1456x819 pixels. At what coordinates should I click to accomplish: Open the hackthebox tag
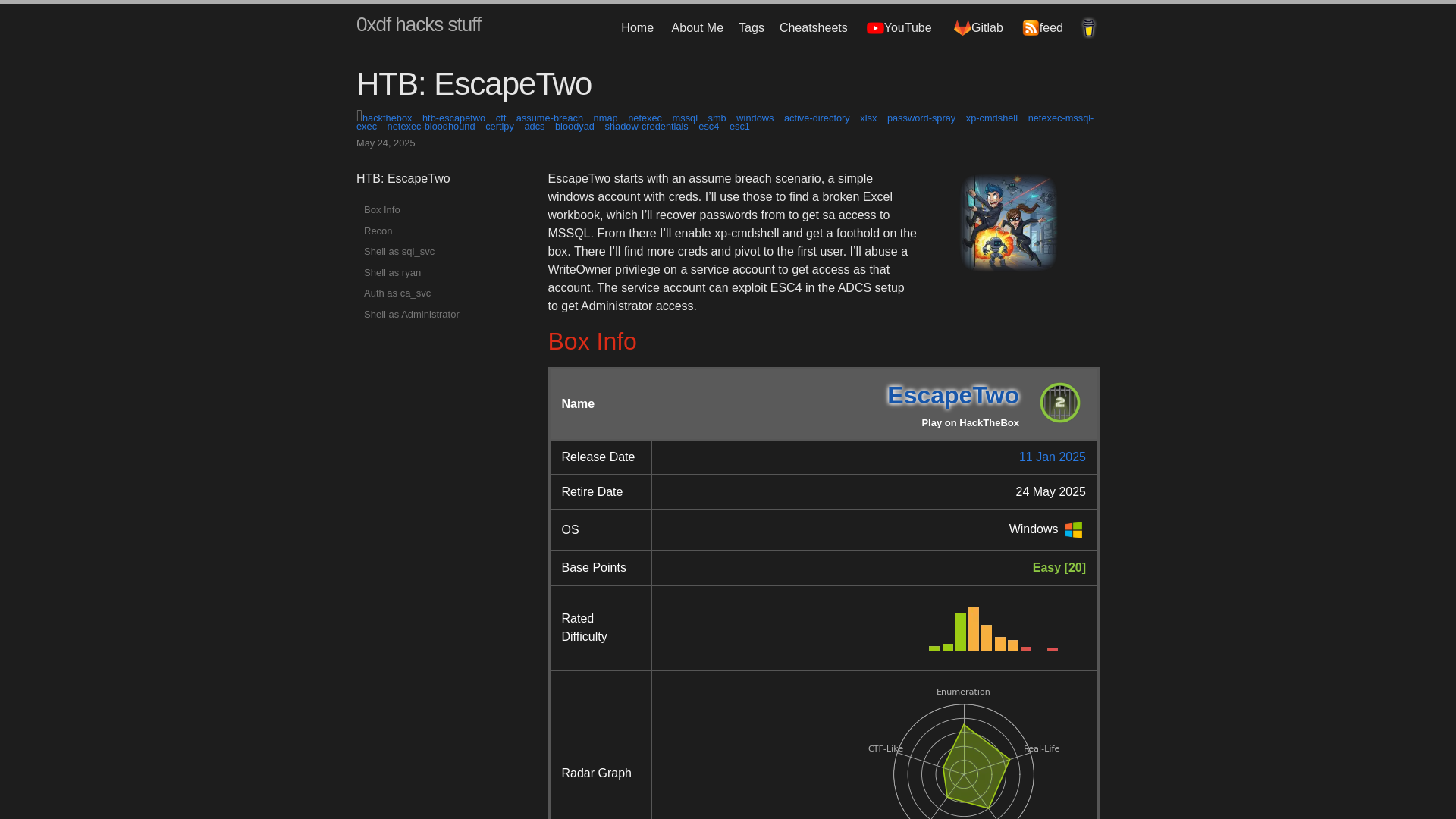[x=387, y=118]
